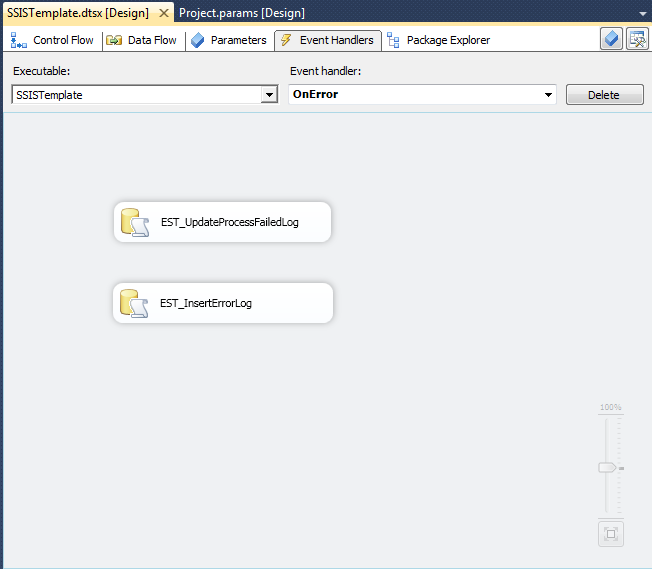Click the EST_UpdateProcessFailedLog SQL task icon
The height and width of the screenshot is (569, 652).
pyautogui.click(x=135, y=223)
